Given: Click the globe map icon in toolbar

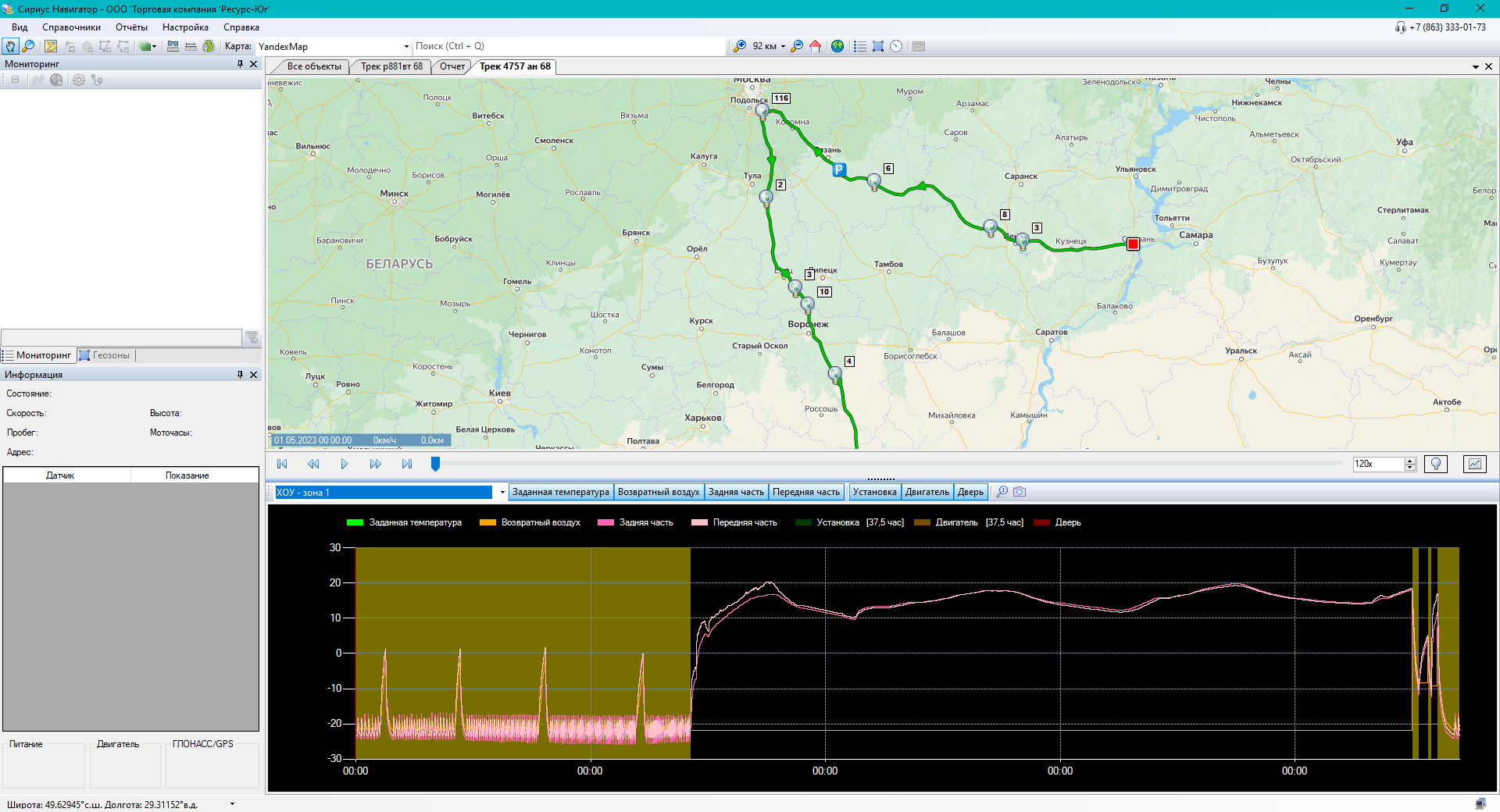Looking at the screenshot, I should coord(837,47).
